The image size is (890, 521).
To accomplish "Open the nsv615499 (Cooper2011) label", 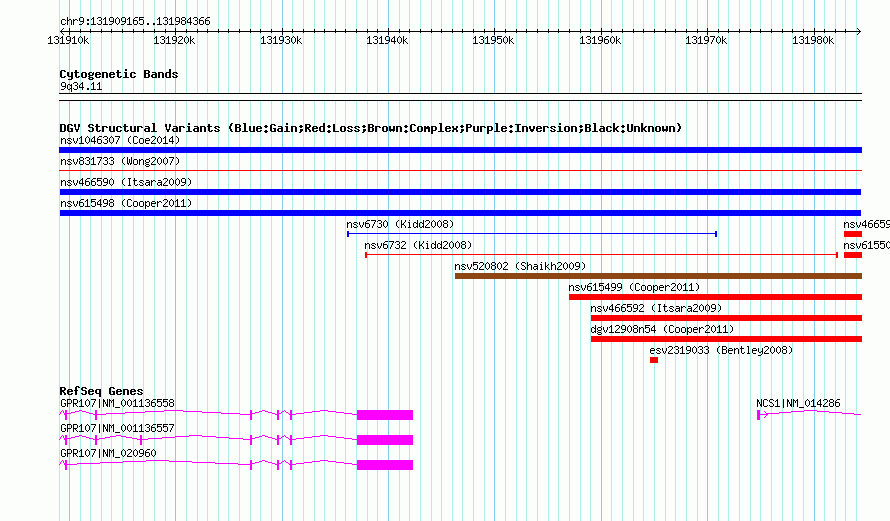I will (634, 287).
